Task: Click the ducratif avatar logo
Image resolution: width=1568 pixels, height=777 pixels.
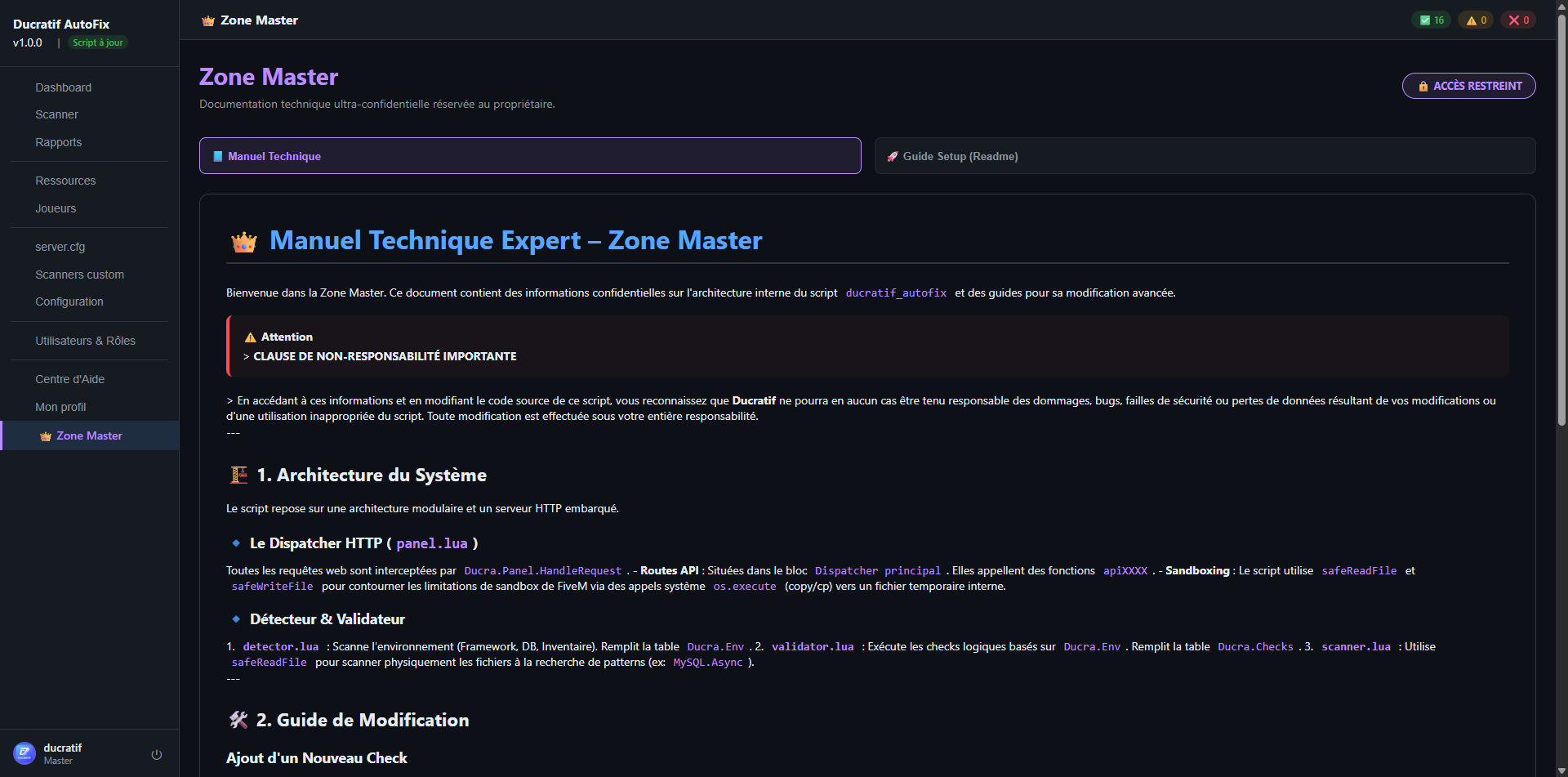Action: pyautogui.click(x=22, y=754)
